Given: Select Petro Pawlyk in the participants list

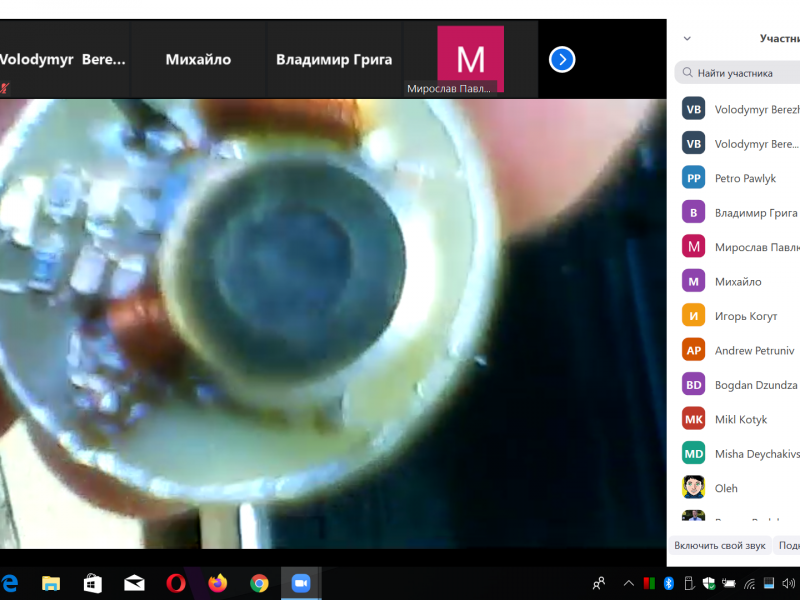Looking at the screenshot, I should pos(745,178).
